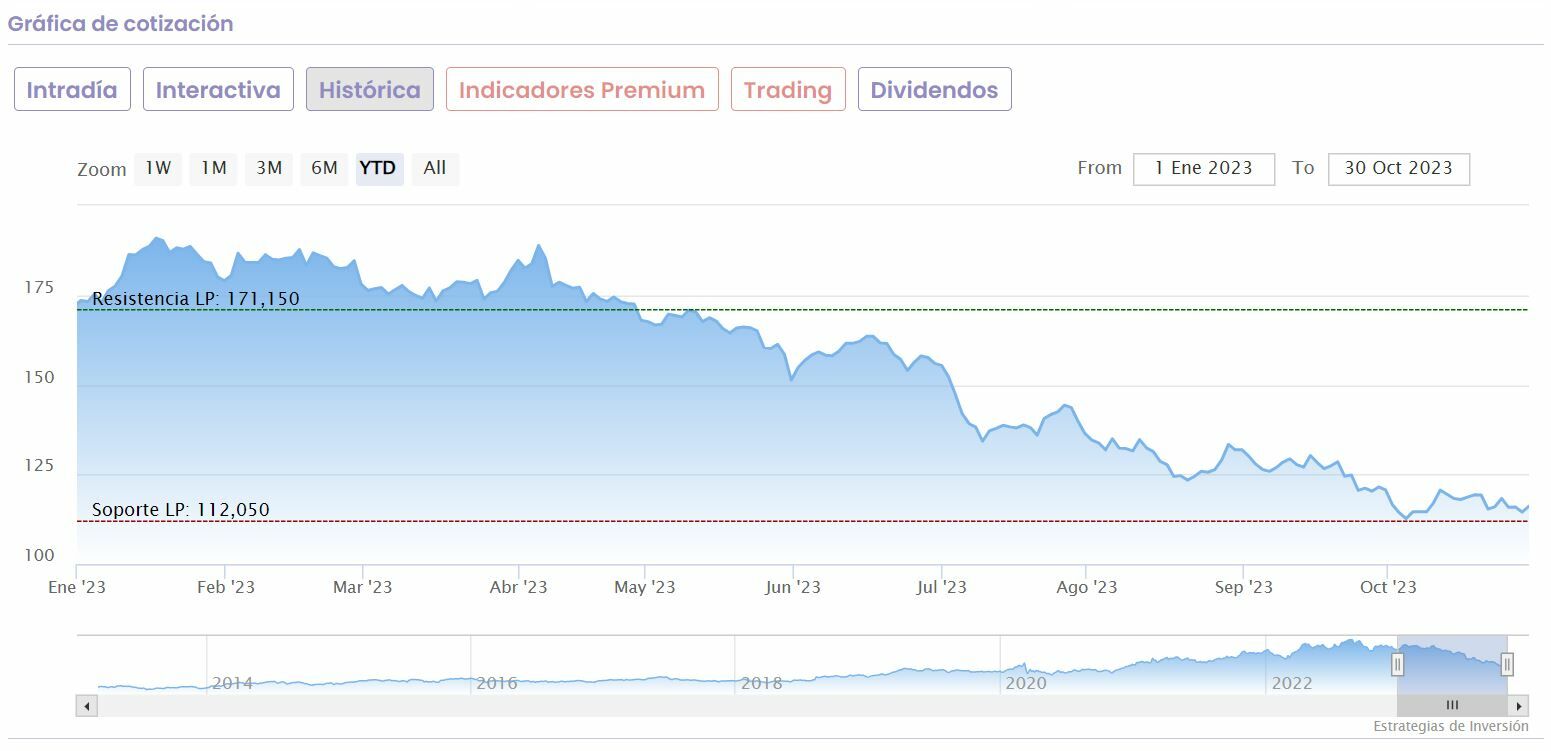Click the right navigator range handle
1551x751 pixels.
1507,664
